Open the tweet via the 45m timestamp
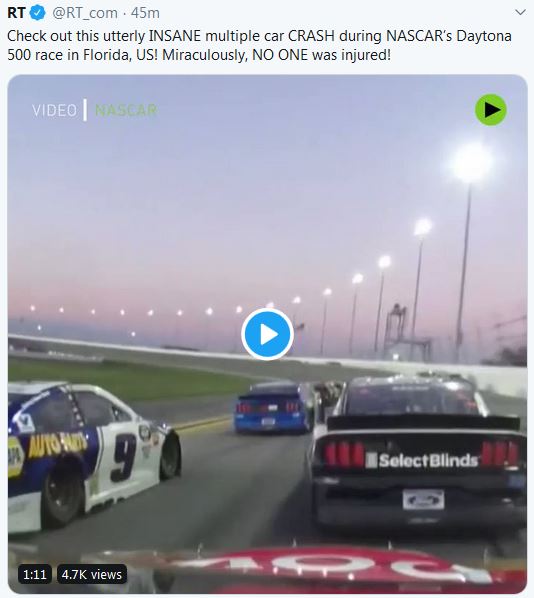 coord(145,13)
